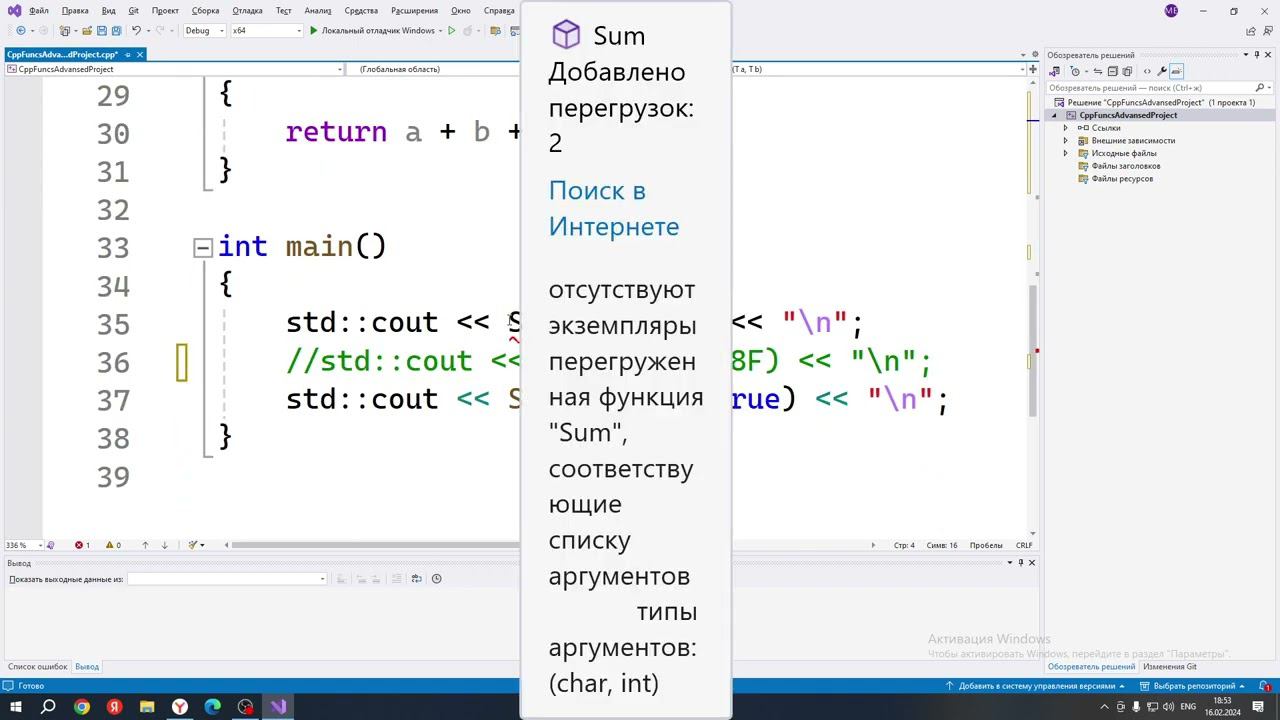Open the Правка menu

[75, 11]
